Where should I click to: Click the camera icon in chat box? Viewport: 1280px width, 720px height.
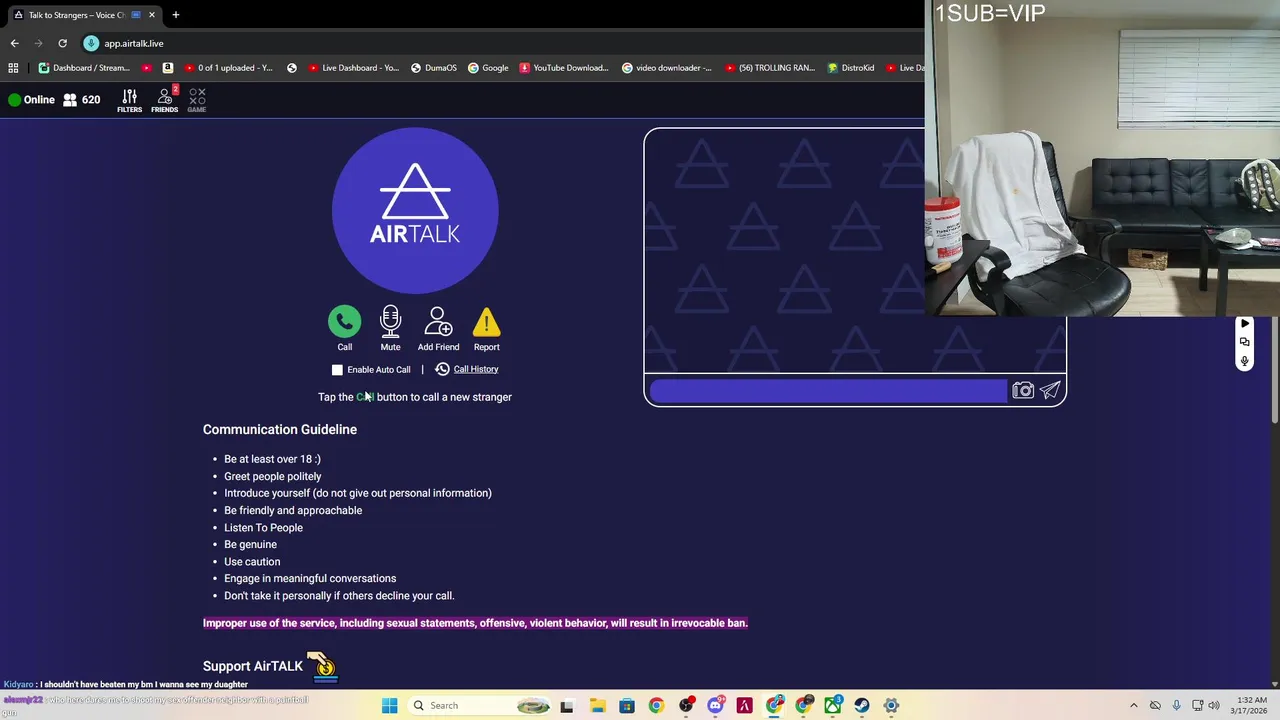point(1022,391)
